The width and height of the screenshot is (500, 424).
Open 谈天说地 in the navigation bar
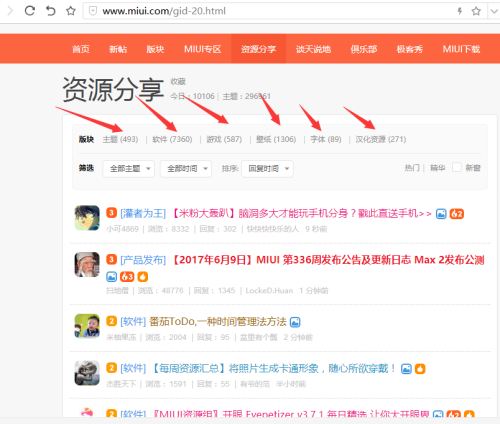[313, 49]
